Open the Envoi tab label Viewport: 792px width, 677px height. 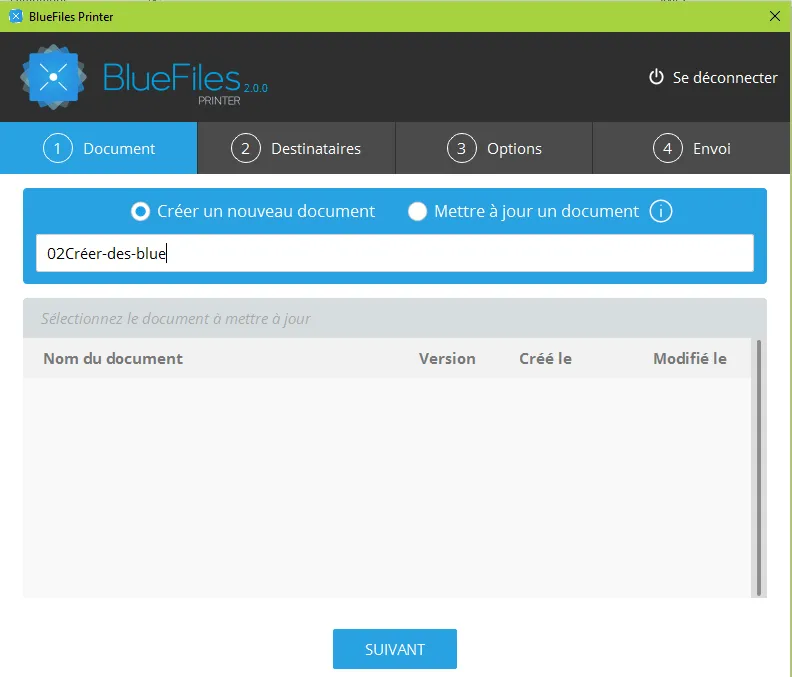[x=712, y=149]
